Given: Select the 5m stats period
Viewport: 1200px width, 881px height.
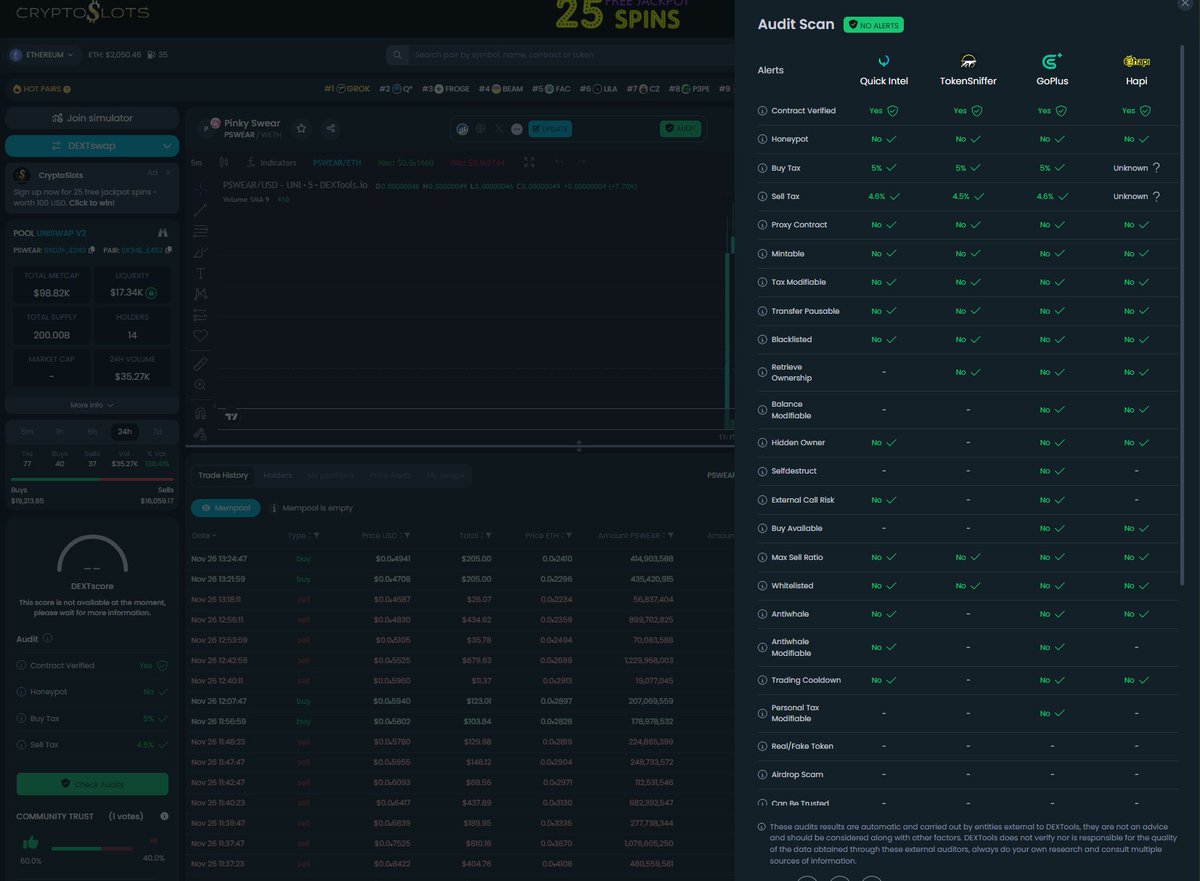Looking at the screenshot, I should click(27, 432).
